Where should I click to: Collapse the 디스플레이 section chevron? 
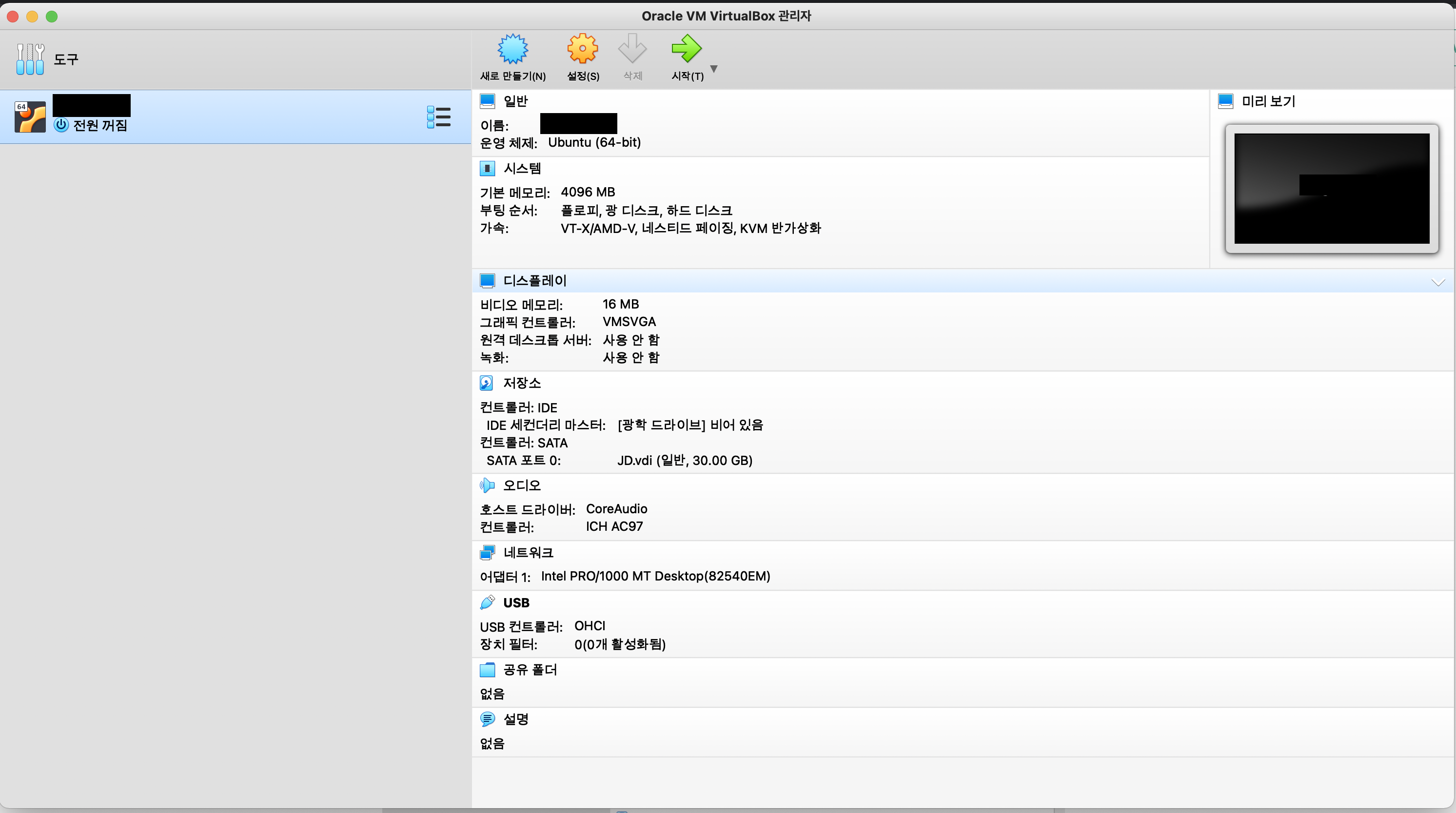pos(1438,282)
